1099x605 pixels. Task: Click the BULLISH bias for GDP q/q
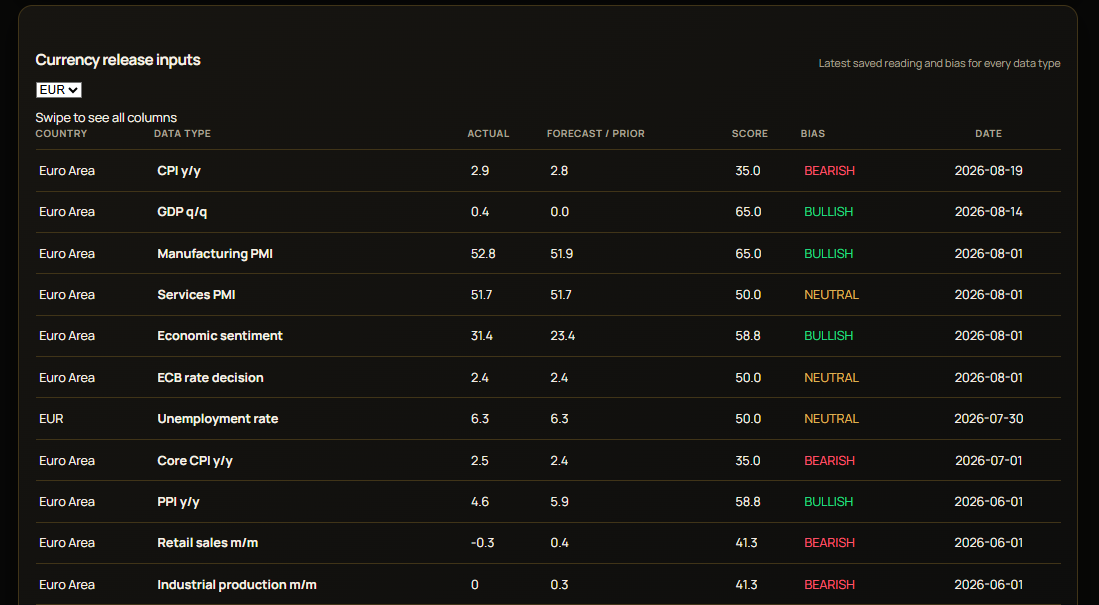[828, 212]
